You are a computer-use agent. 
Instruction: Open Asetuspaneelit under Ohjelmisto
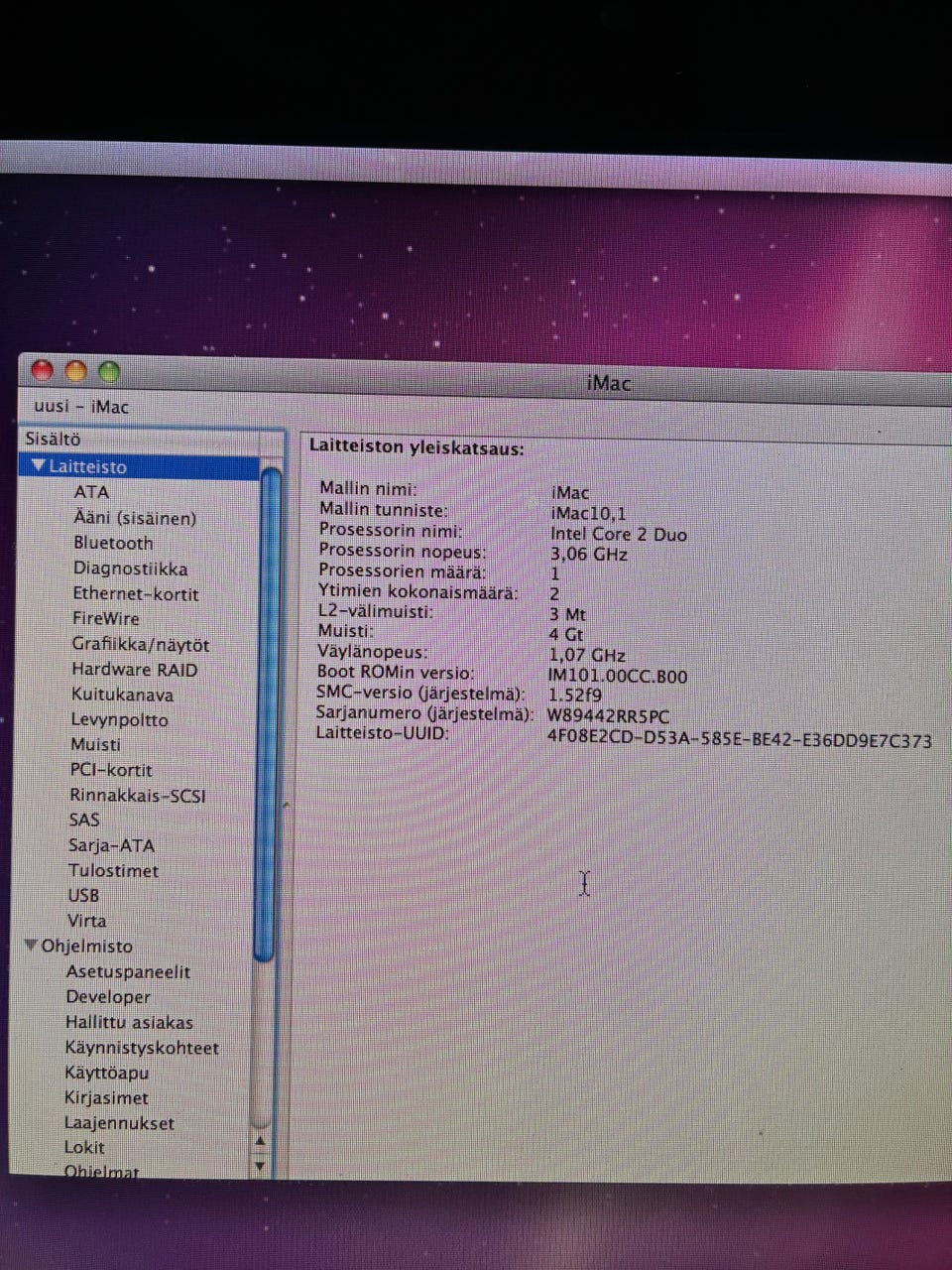[128, 972]
